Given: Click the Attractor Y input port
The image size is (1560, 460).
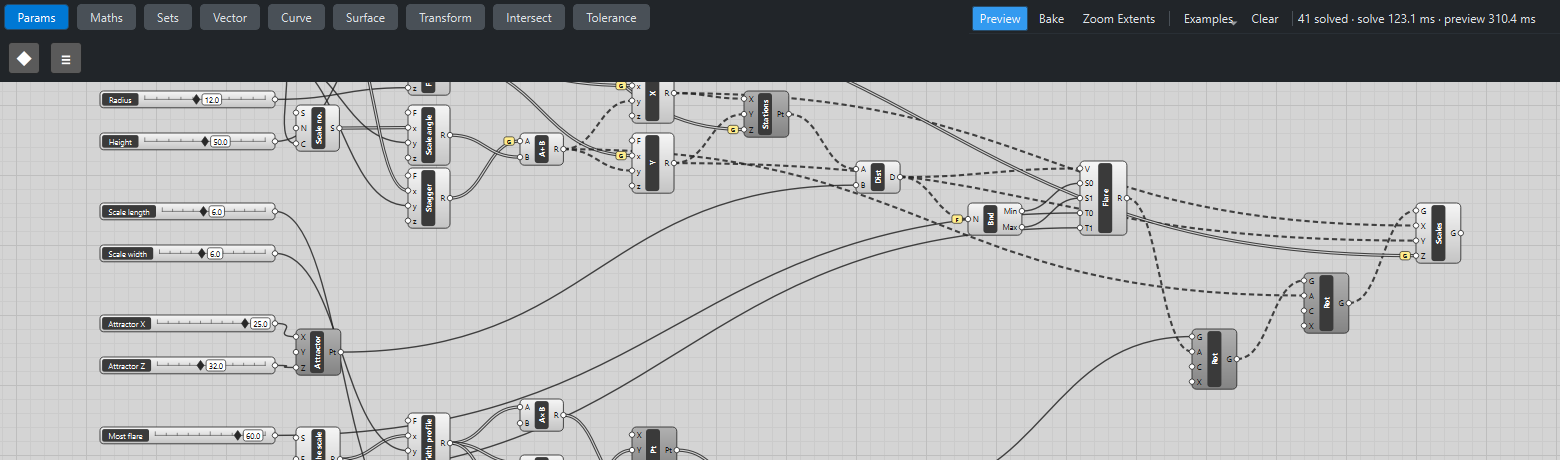Looking at the screenshot, I should tap(297, 352).
